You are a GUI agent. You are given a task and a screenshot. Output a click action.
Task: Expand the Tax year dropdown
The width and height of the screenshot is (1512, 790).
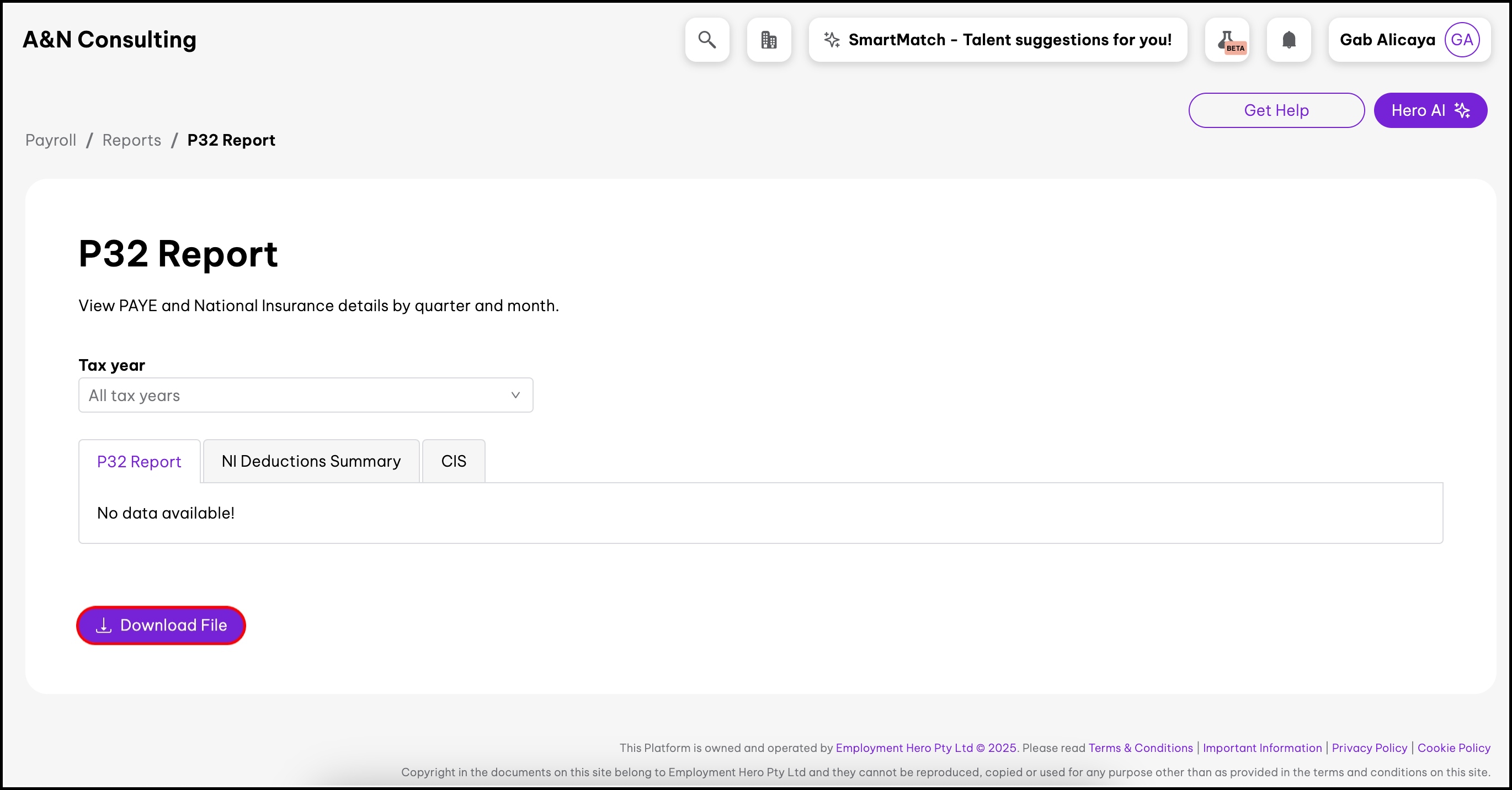click(x=305, y=395)
